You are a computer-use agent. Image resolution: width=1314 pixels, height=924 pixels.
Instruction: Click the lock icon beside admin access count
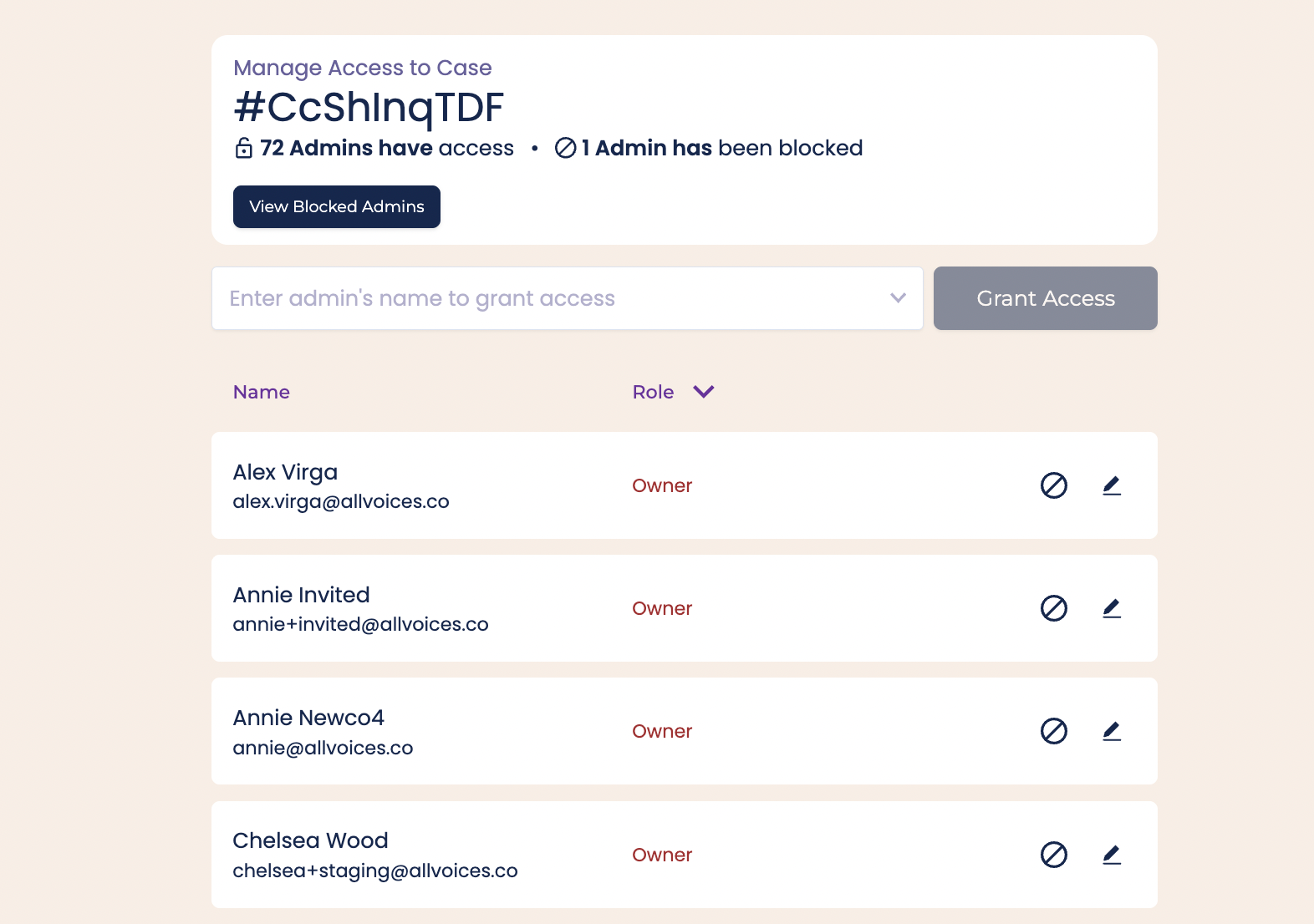pos(242,148)
